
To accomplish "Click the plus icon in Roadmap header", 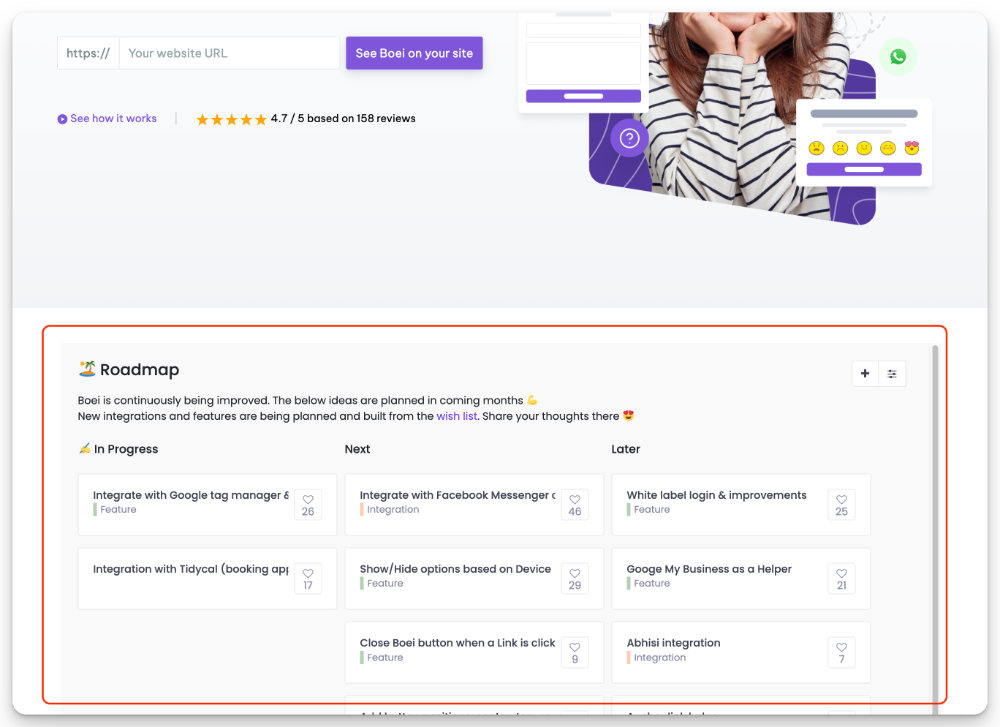I will coord(865,374).
